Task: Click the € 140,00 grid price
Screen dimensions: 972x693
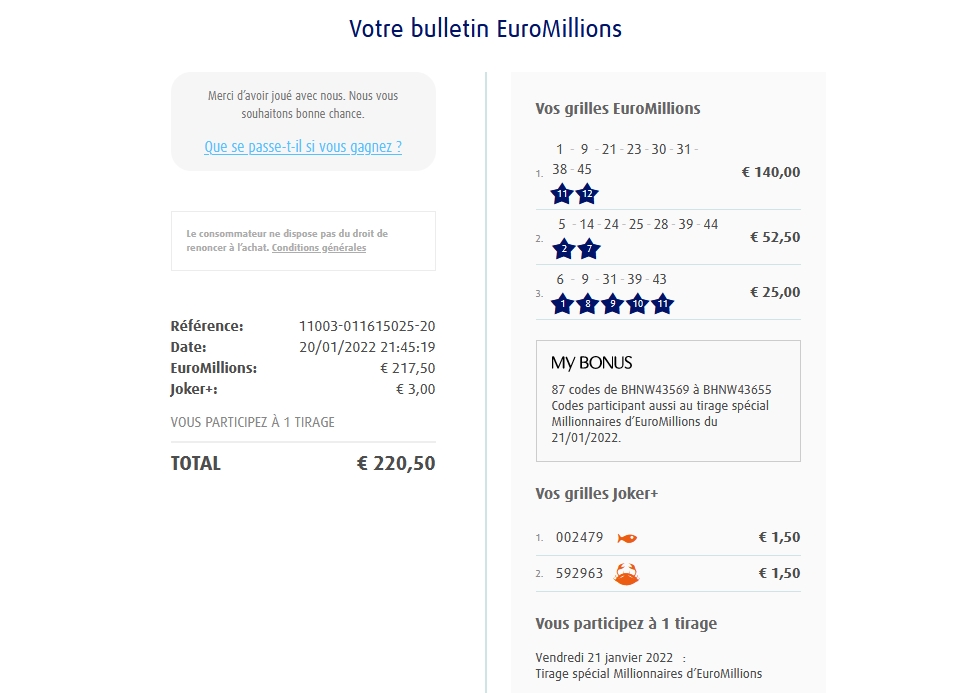Action: click(x=771, y=172)
